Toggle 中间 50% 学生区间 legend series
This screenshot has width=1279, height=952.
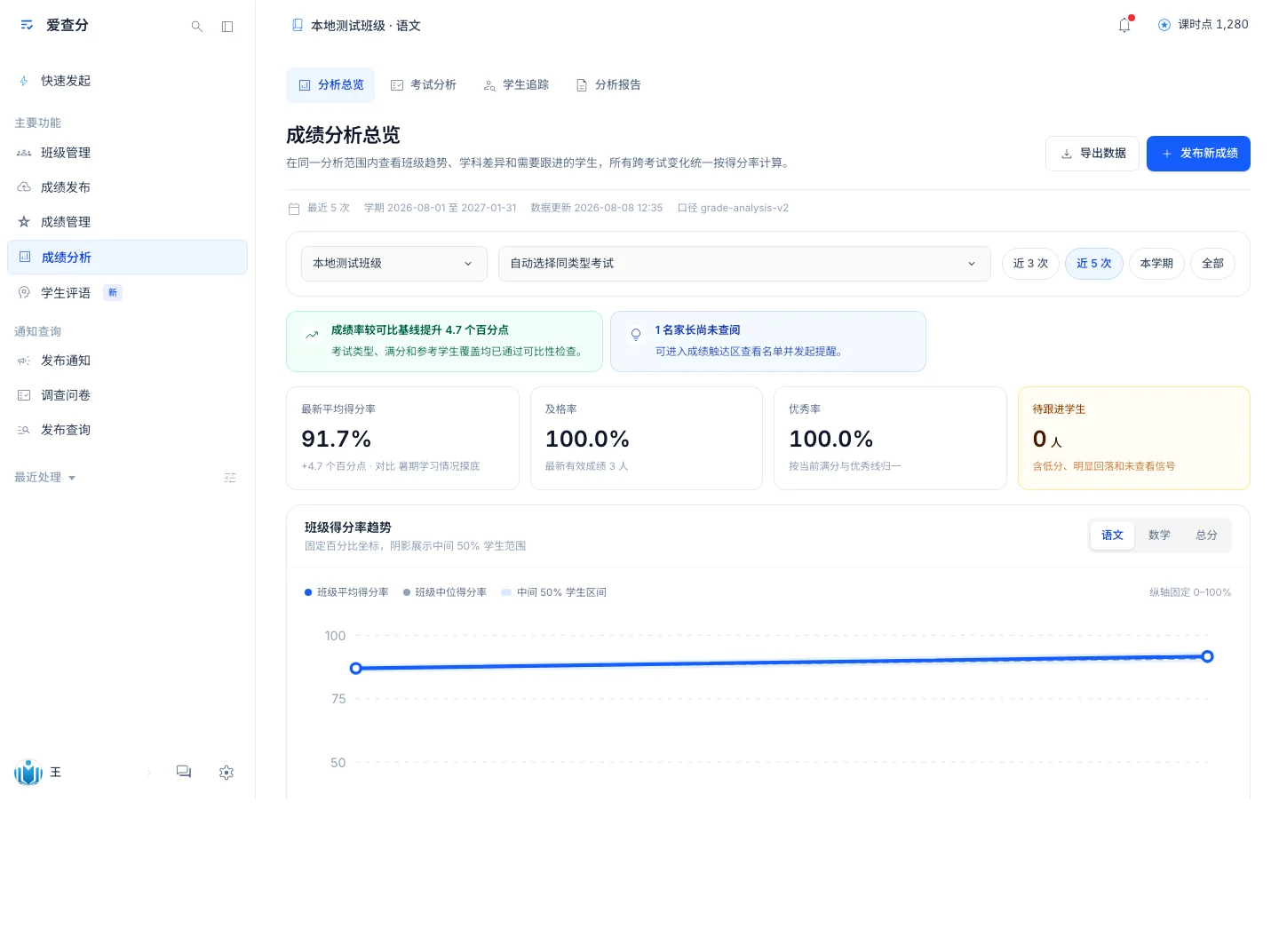[553, 592]
